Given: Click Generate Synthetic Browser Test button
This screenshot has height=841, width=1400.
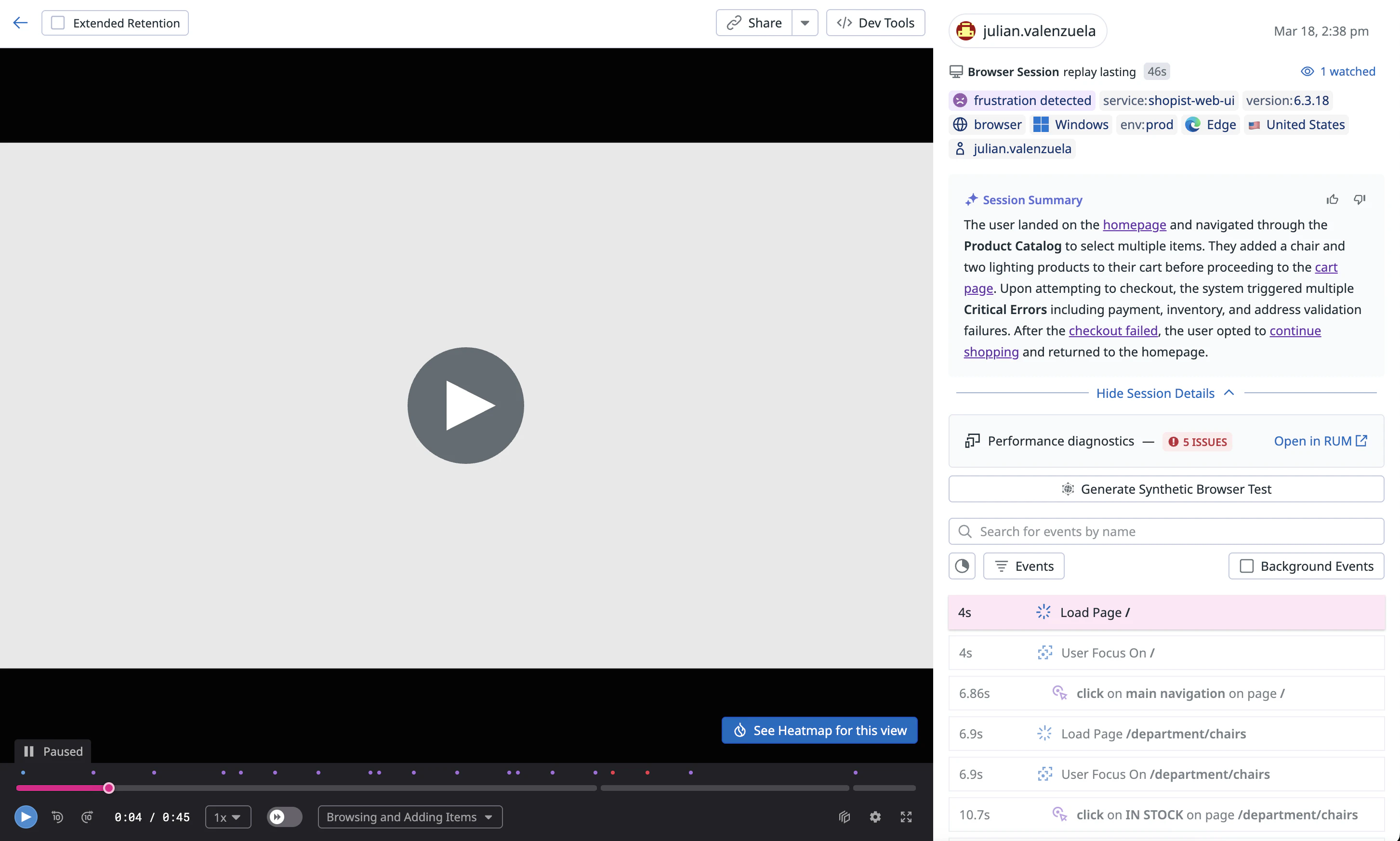Looking at the screenshot, I should [x=1166, y=489].
